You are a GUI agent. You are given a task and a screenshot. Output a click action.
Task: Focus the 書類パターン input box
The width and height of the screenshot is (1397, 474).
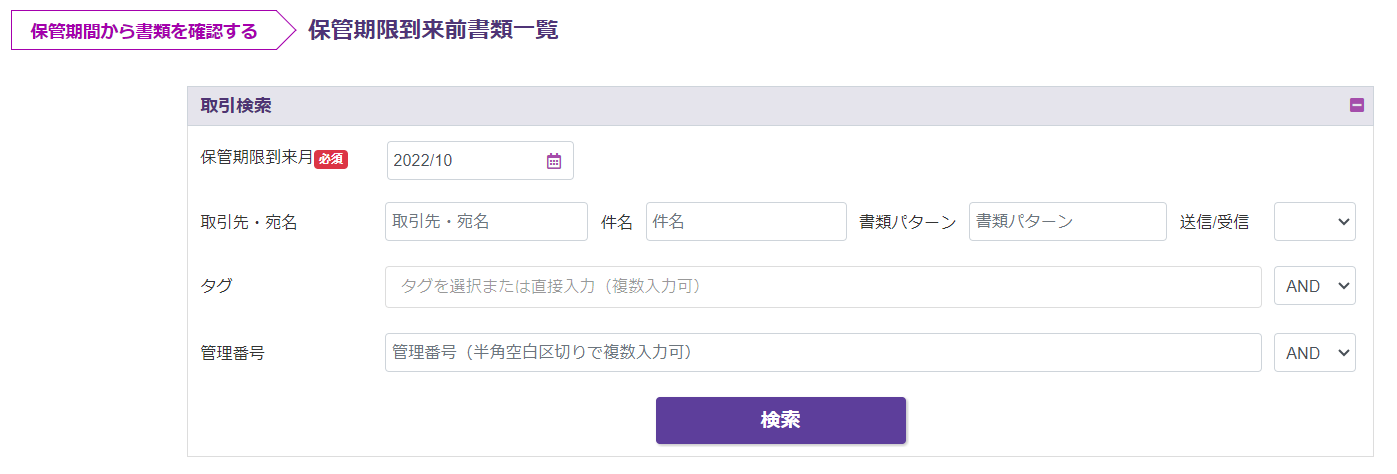point(1067,222)
